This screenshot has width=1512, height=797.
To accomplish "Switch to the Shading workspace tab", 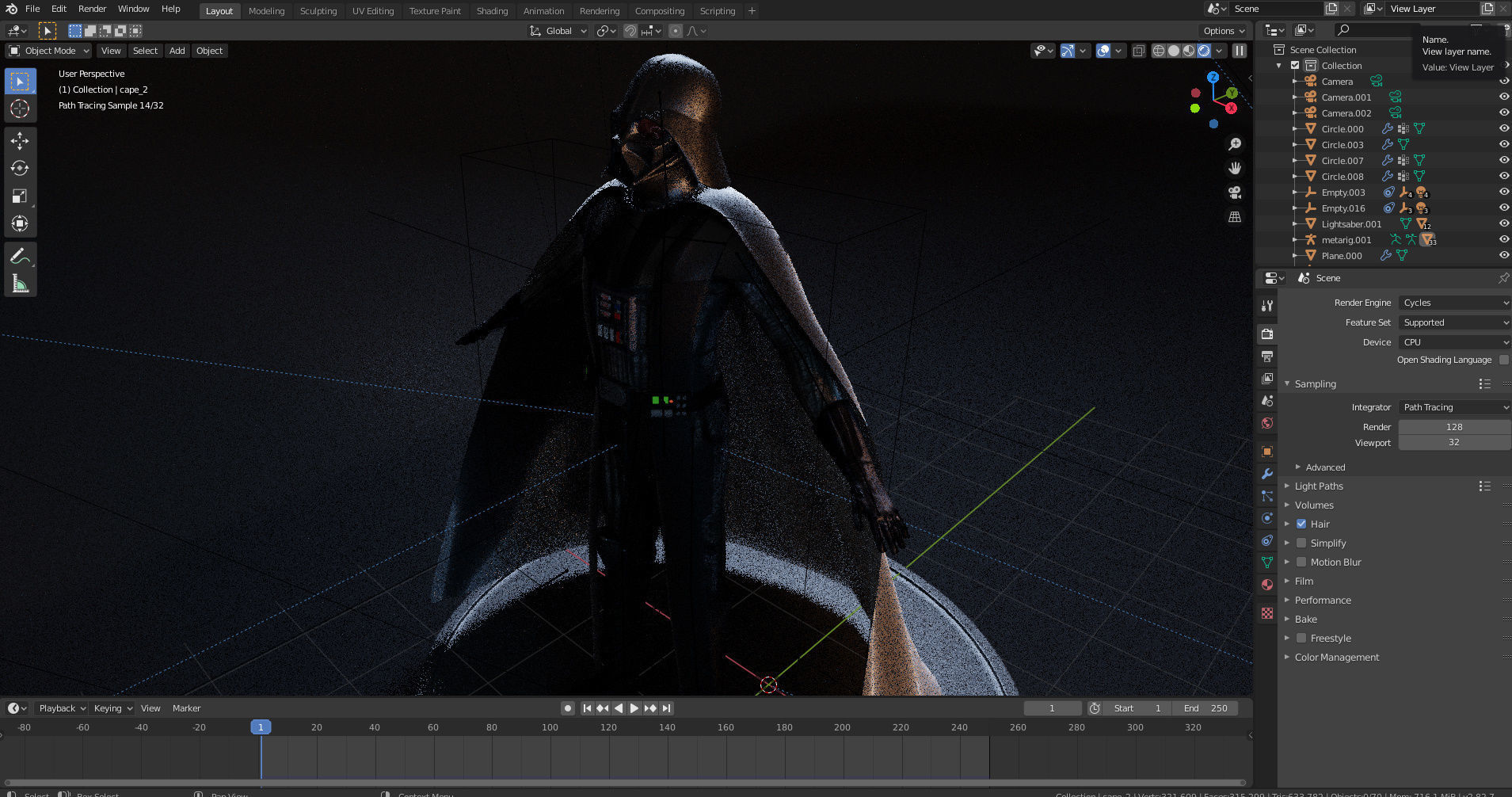I will [492, 11].
